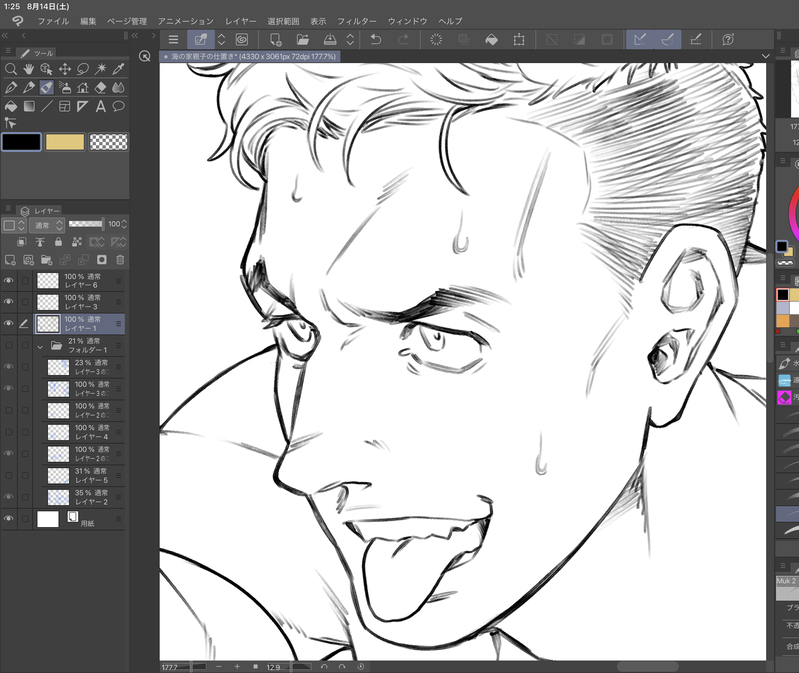799x673 pixels.
Task: Toggle Snap to ruler in command bar
Action: coord(640,40)
